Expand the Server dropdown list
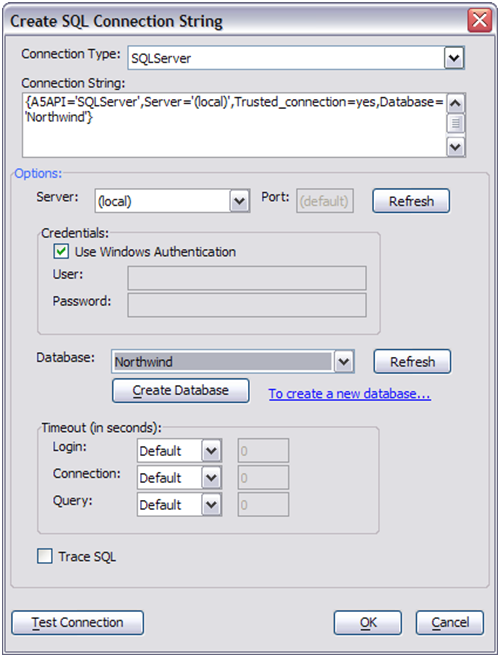This screenshot has height=657, width=500. (239, 201)
